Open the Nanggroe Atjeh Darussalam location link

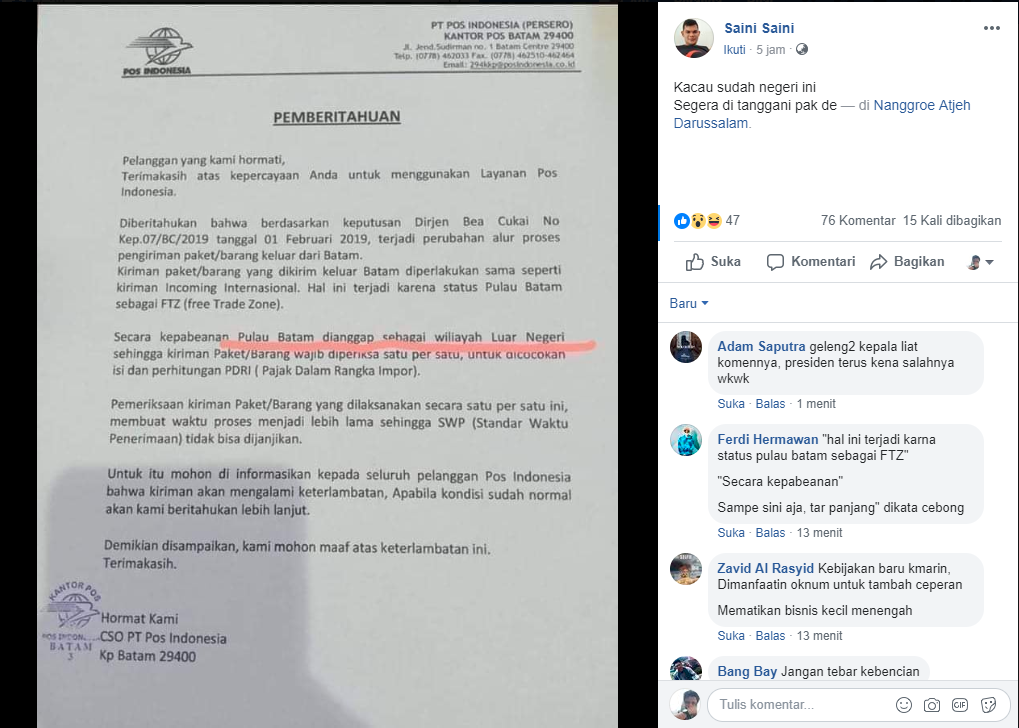pos(822,114)
